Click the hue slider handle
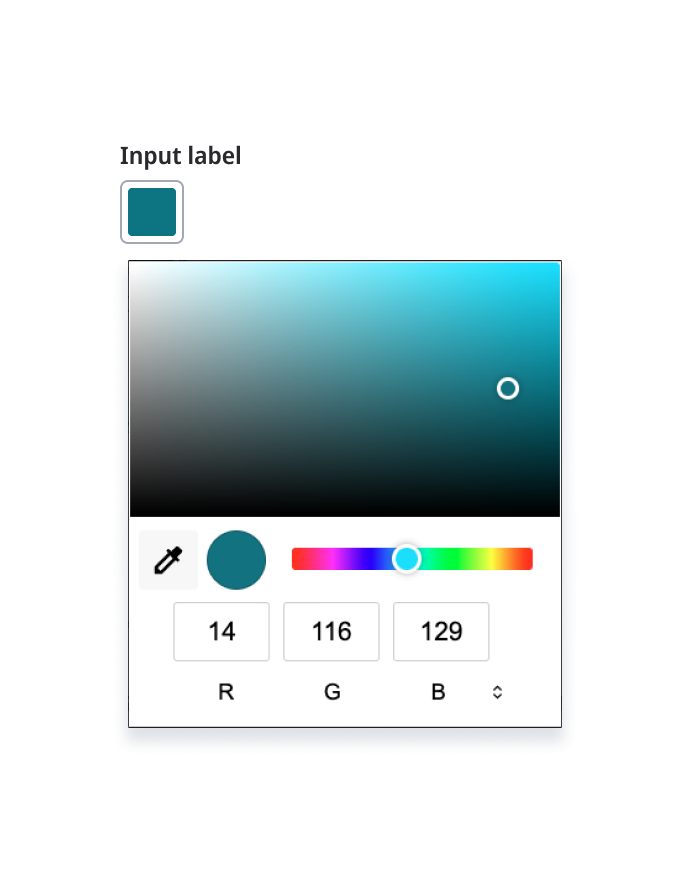Image resolution: width=690 pixels, height=872 pixels. pyautogui.click(x=407, y=559)
